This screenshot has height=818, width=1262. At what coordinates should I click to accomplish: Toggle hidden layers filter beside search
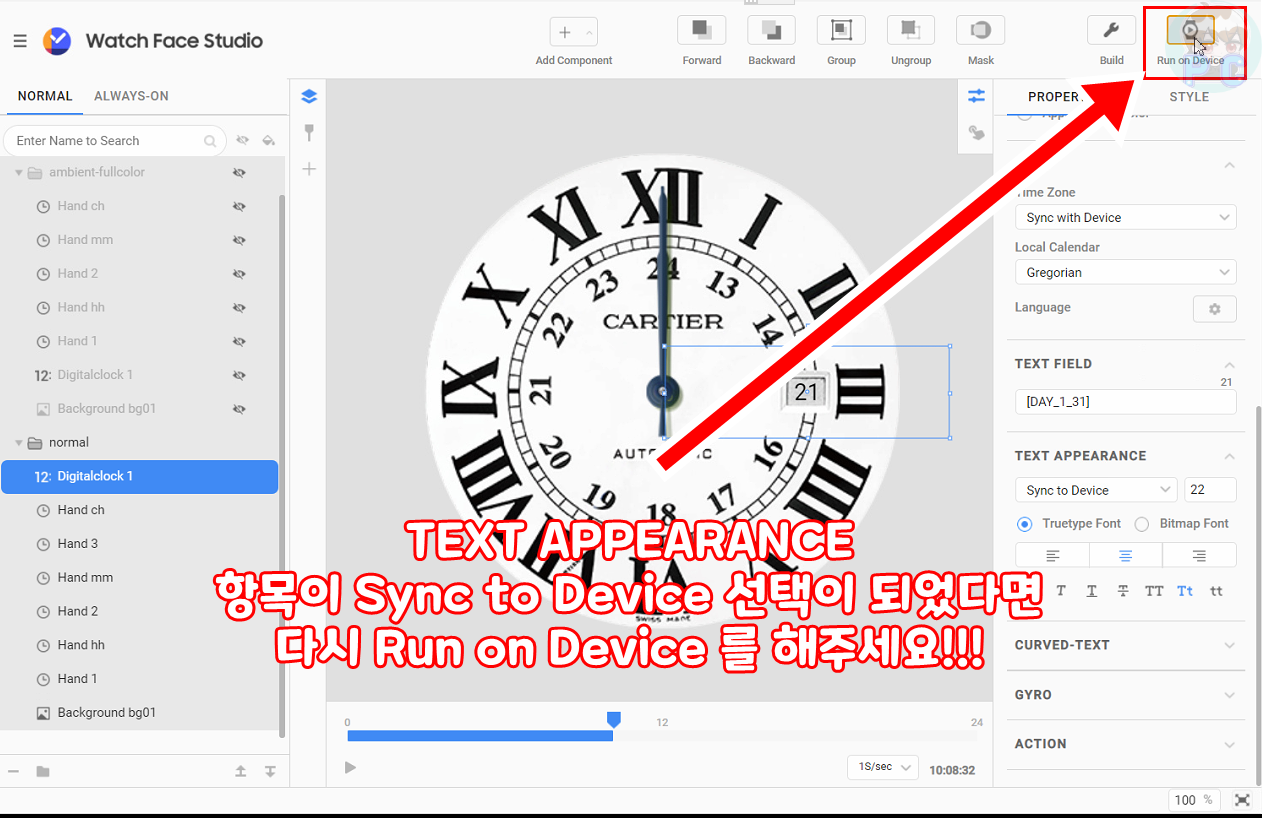coord(242,140)
